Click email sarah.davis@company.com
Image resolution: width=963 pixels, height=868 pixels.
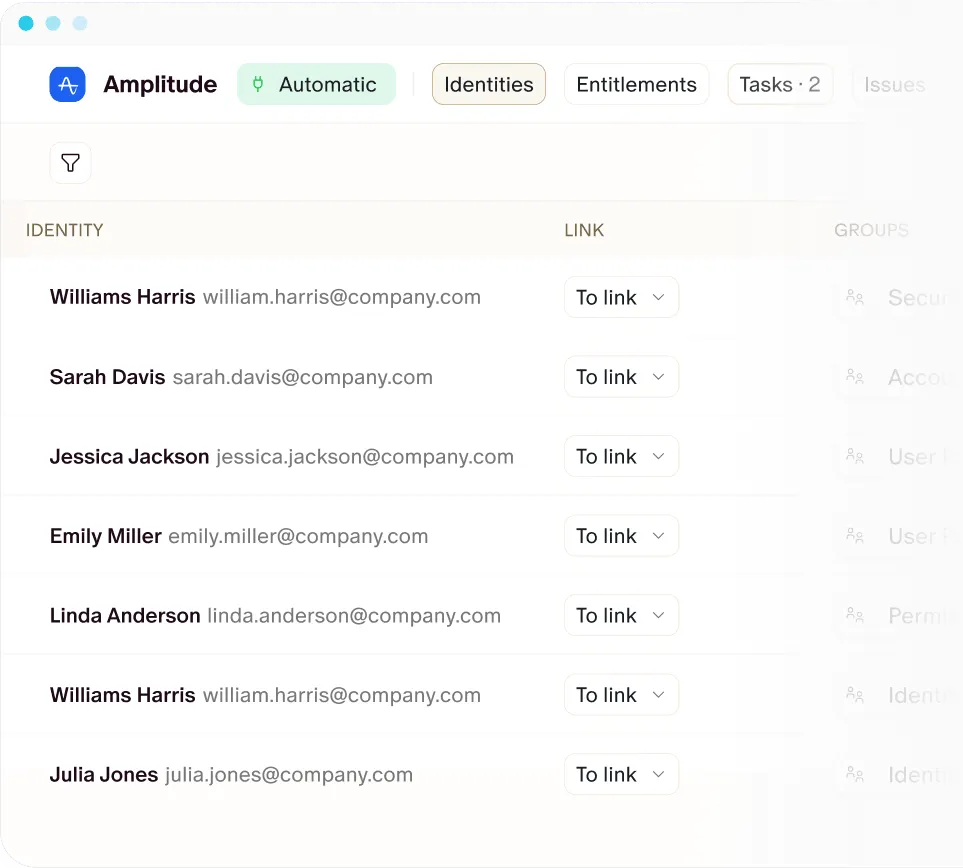pyautogui.click(x=303, y=377)
